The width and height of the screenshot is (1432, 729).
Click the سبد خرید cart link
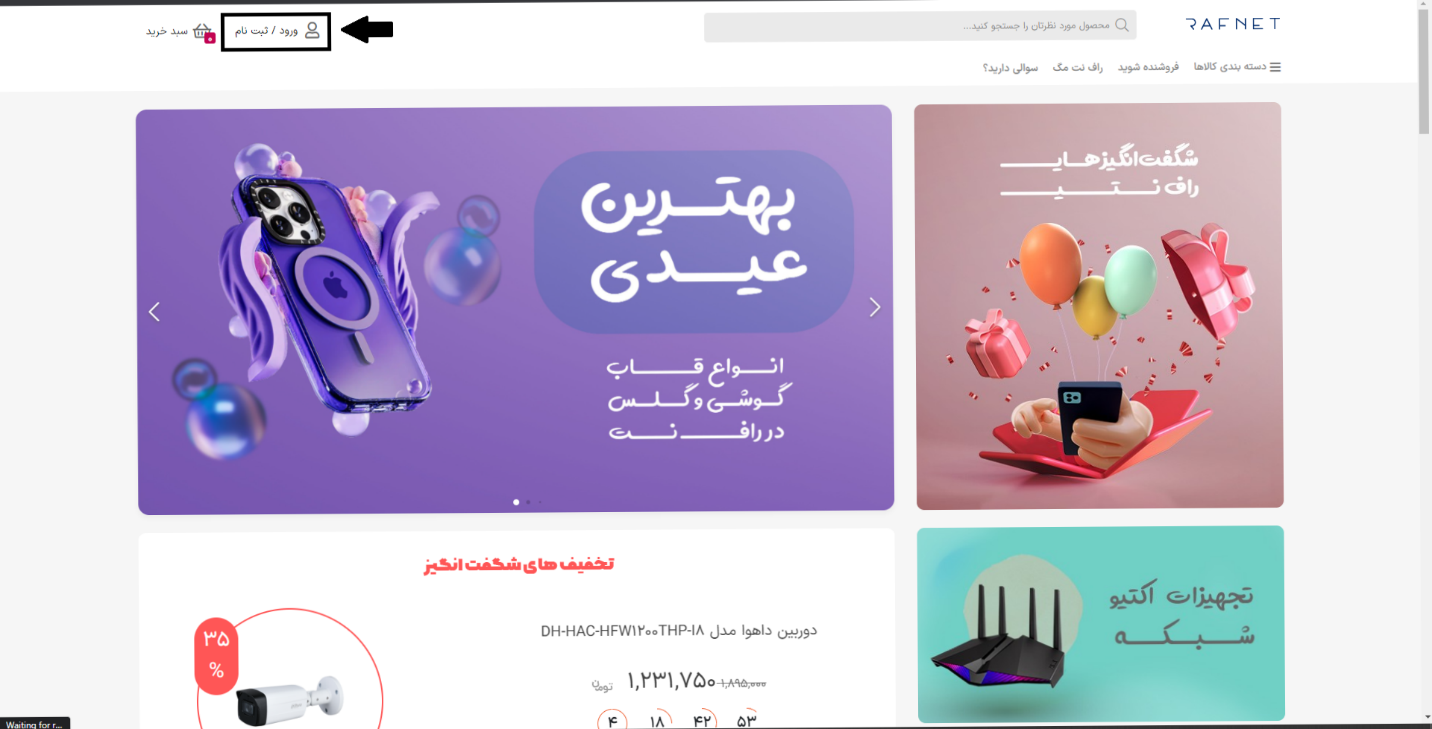point(167,31)
